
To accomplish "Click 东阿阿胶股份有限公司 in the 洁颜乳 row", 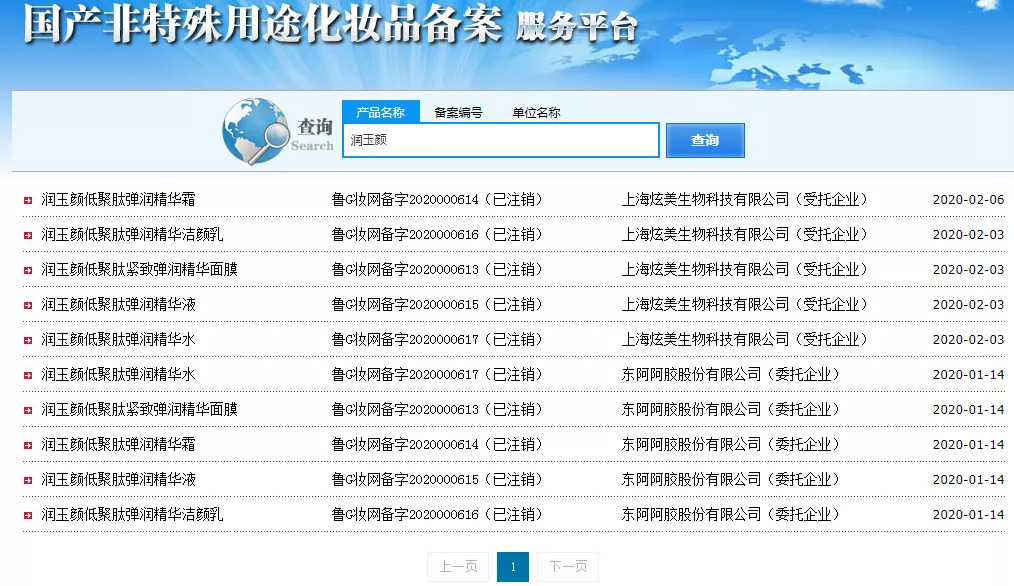I will point(691,514).
